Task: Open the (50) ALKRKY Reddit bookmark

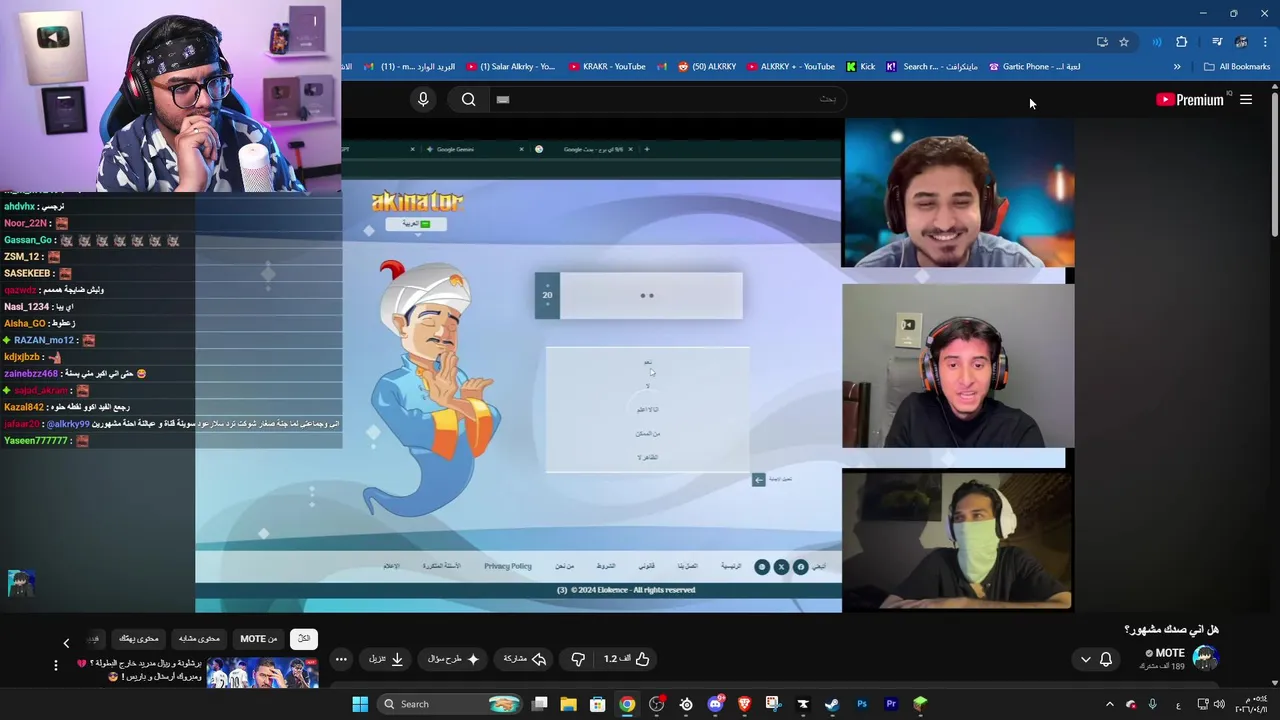Action: pos(707,67)
